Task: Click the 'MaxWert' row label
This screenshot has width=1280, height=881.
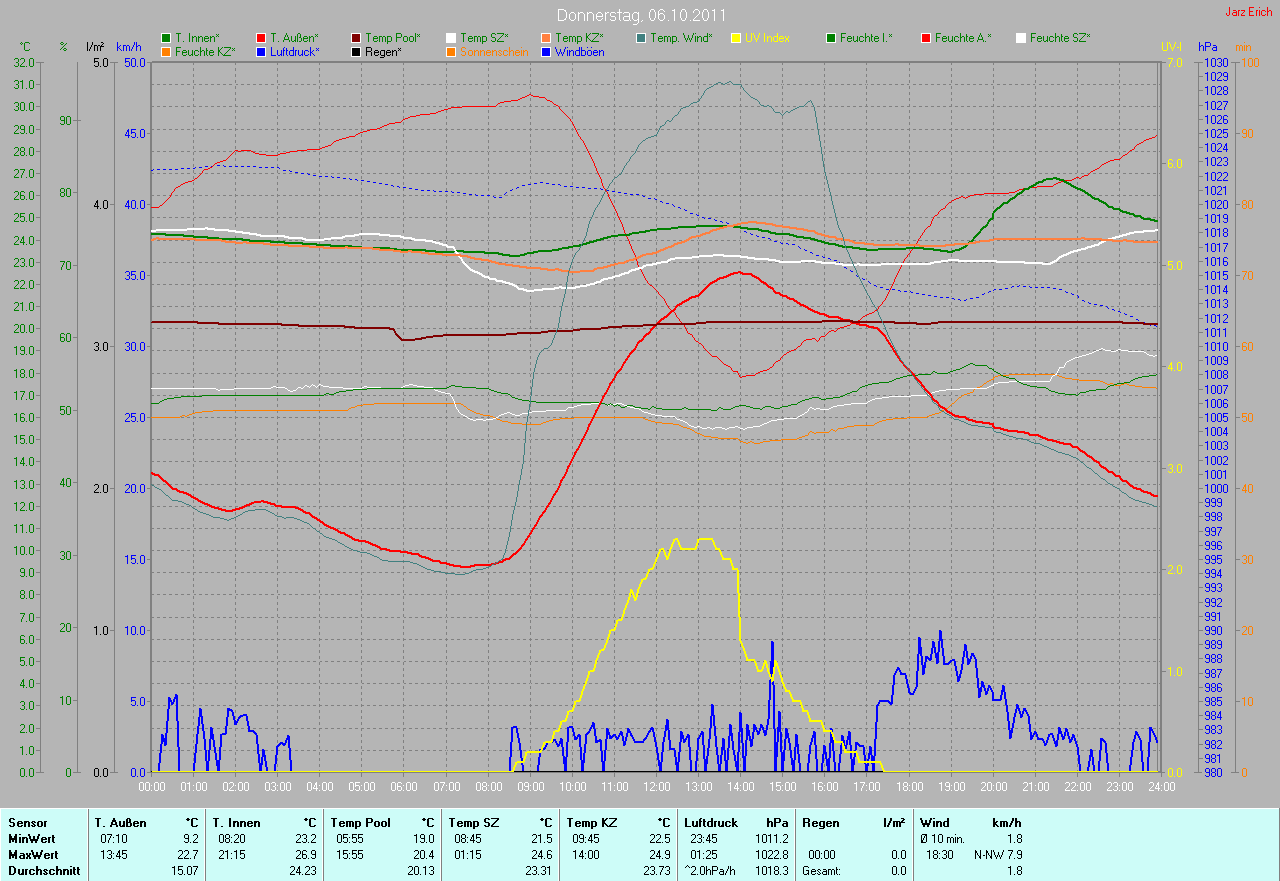Action: (x=33, y=855)
